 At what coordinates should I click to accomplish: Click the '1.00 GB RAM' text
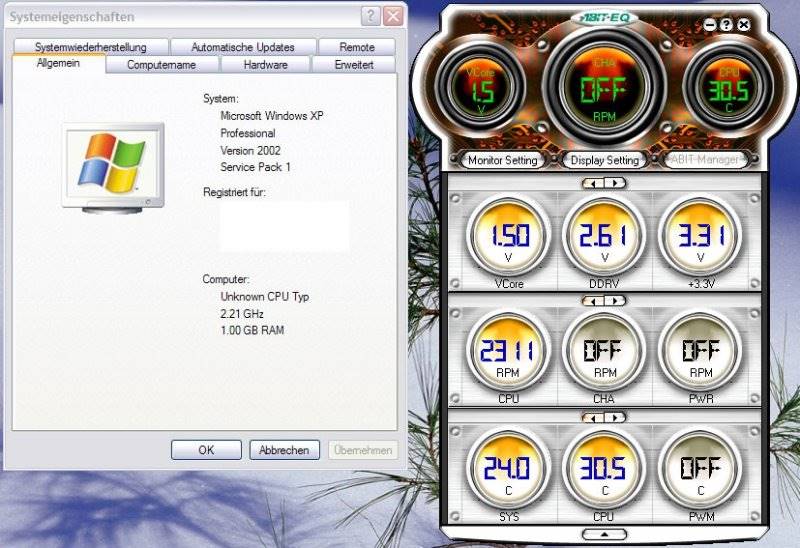click(252, 330)
